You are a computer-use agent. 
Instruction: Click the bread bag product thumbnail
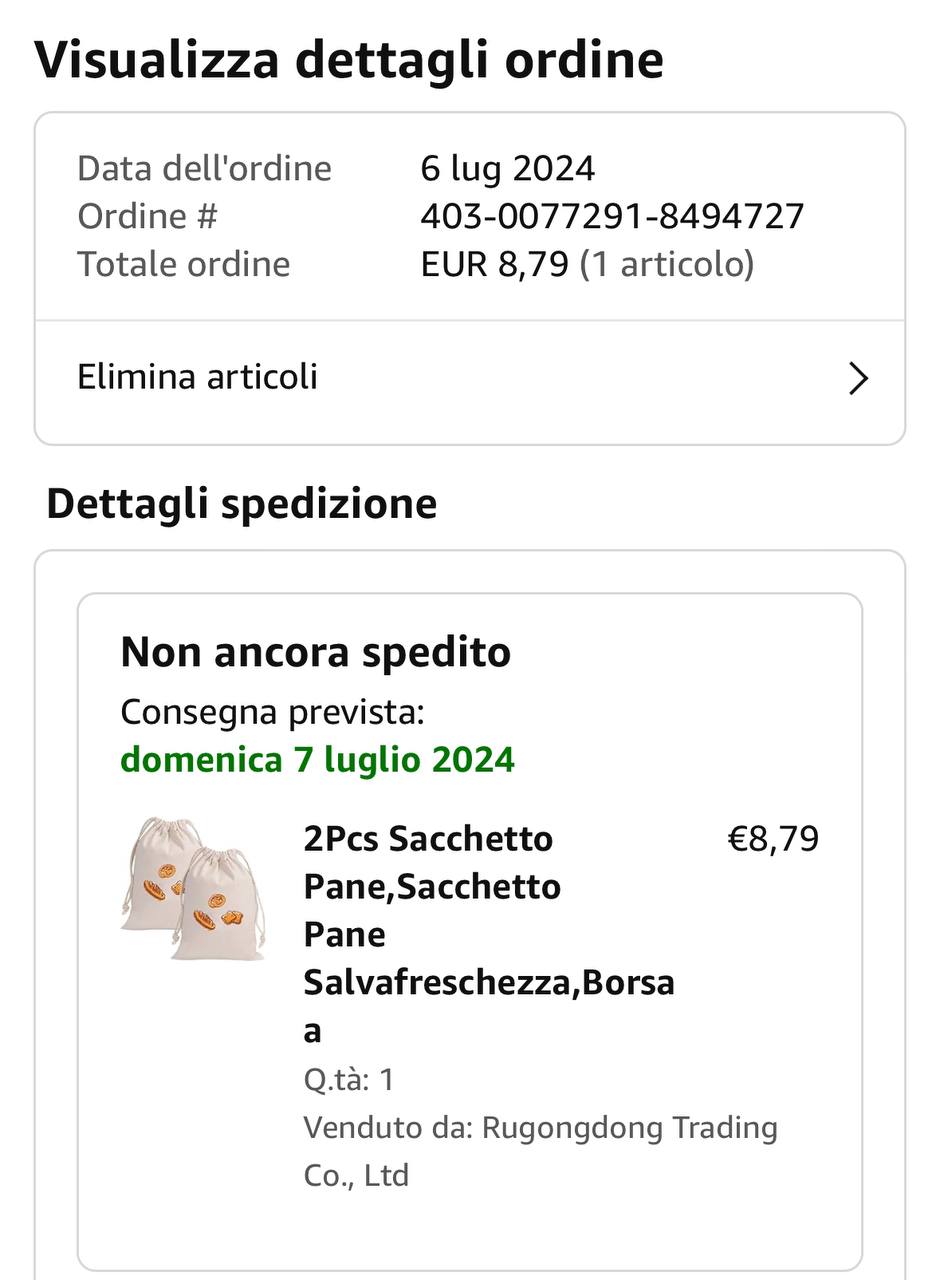pyautogui.click(x=192, y=889)
